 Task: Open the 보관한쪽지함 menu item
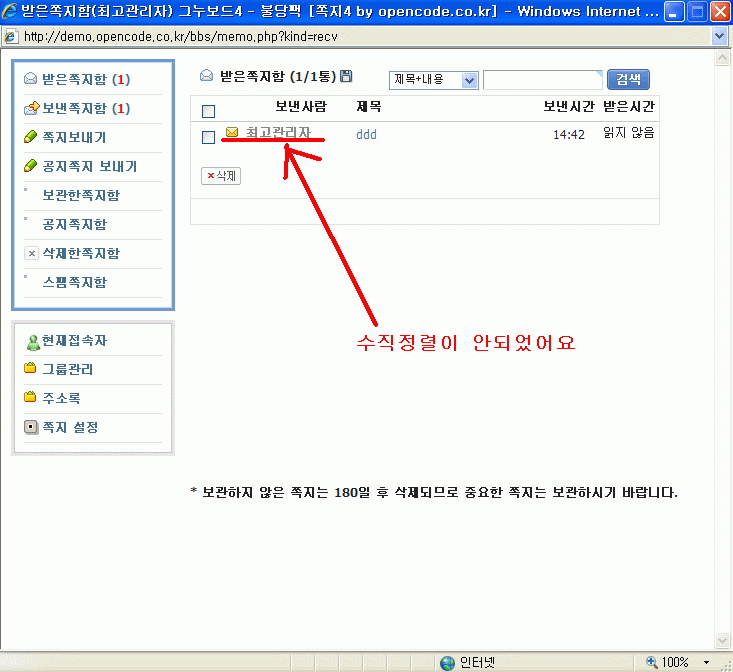[80, 195]
